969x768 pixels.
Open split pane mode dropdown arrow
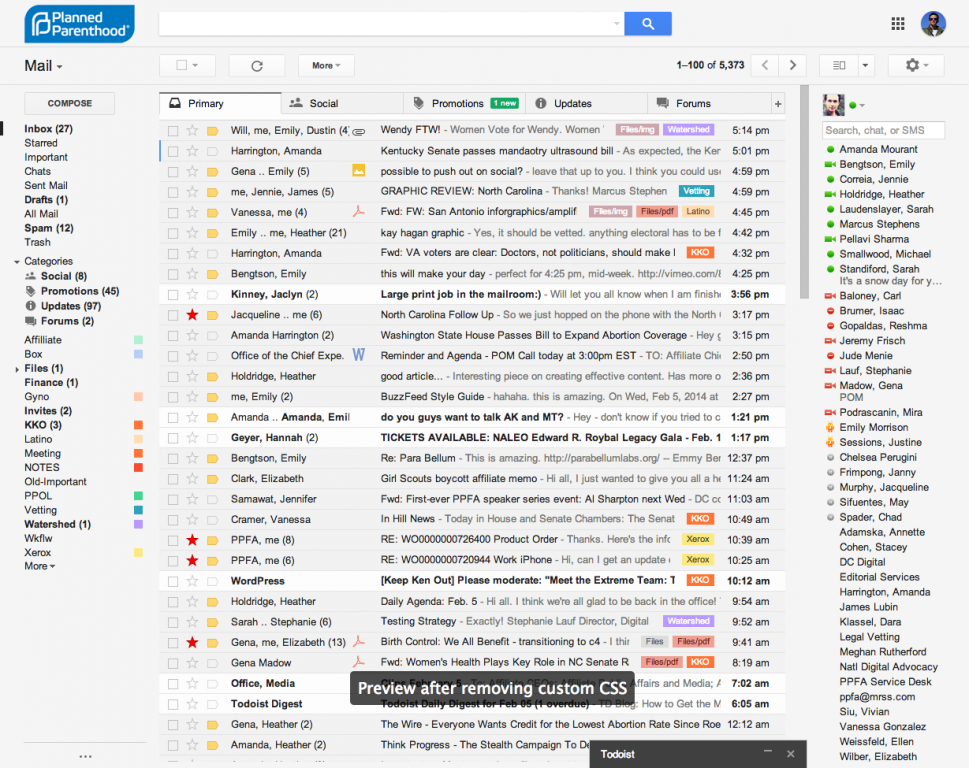coord(865,65)
